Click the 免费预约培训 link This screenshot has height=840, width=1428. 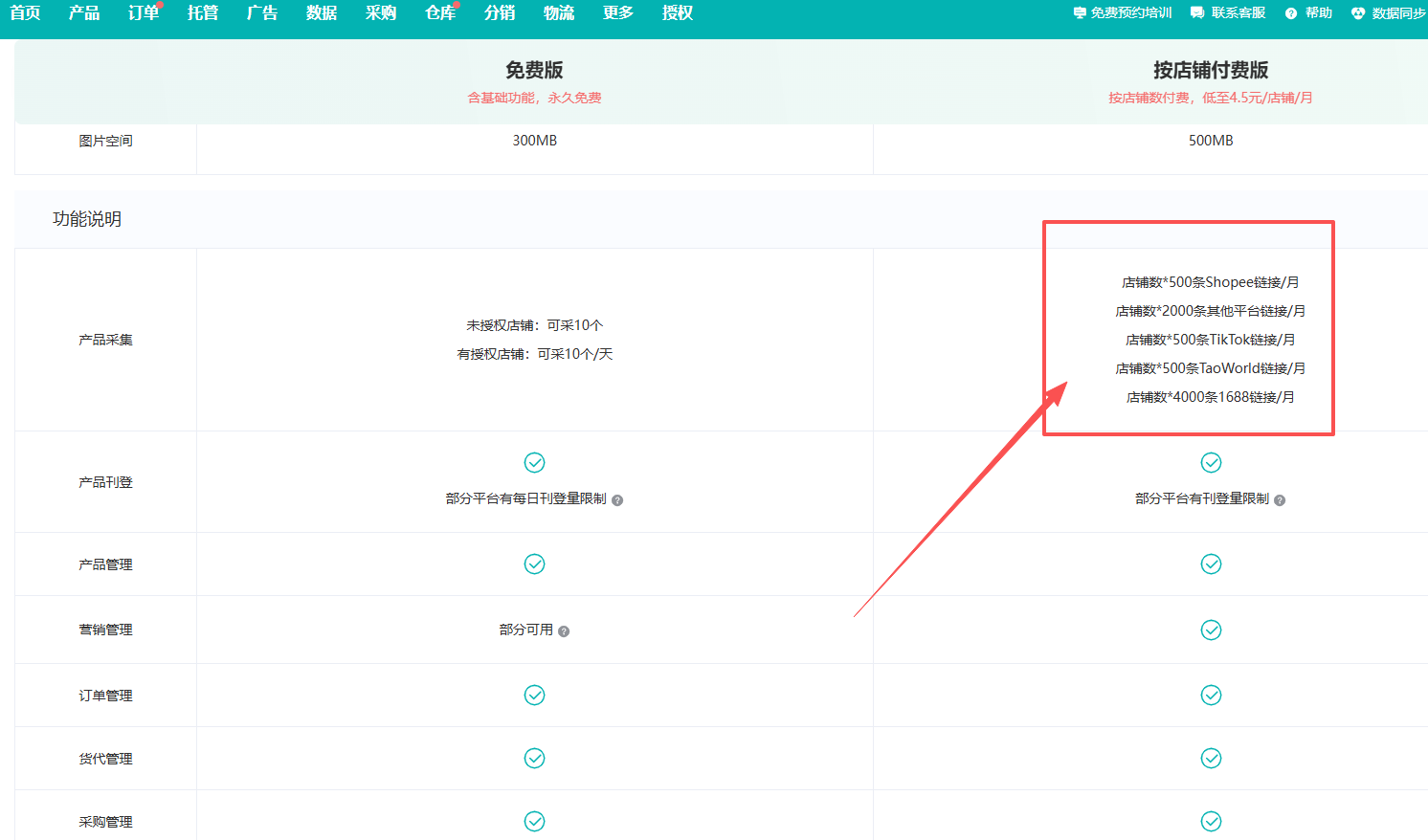point(1130,13)
